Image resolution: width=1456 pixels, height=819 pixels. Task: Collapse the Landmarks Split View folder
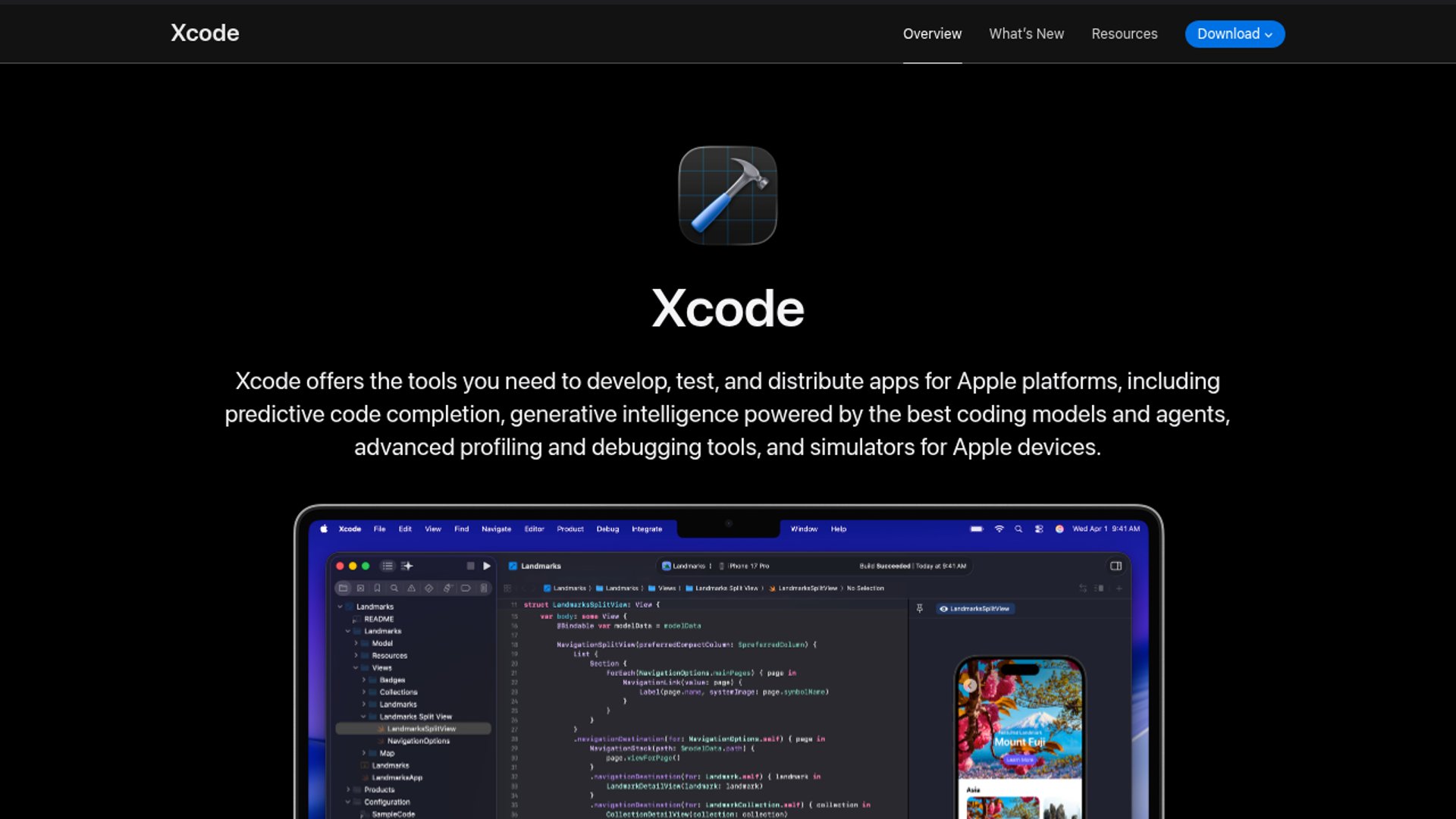[363, 716]
